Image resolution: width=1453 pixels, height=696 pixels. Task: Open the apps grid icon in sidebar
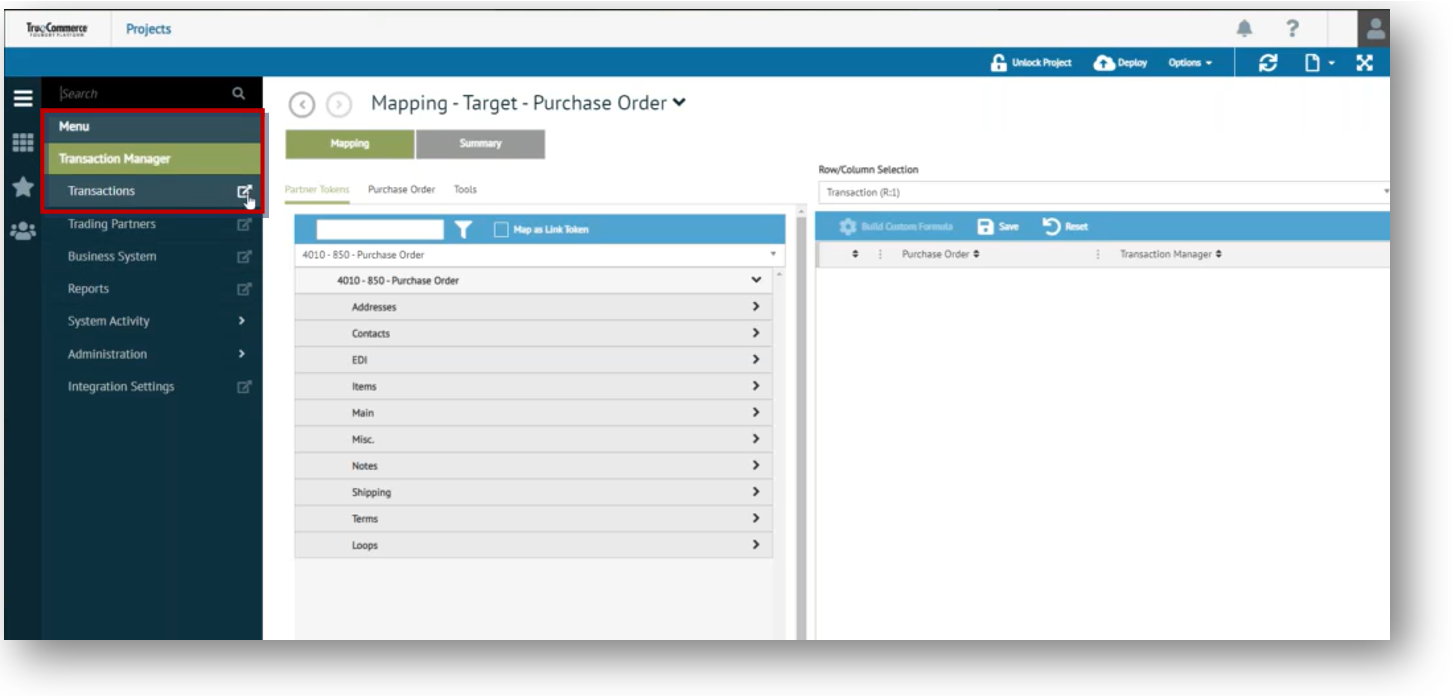(x=22, y=143)
